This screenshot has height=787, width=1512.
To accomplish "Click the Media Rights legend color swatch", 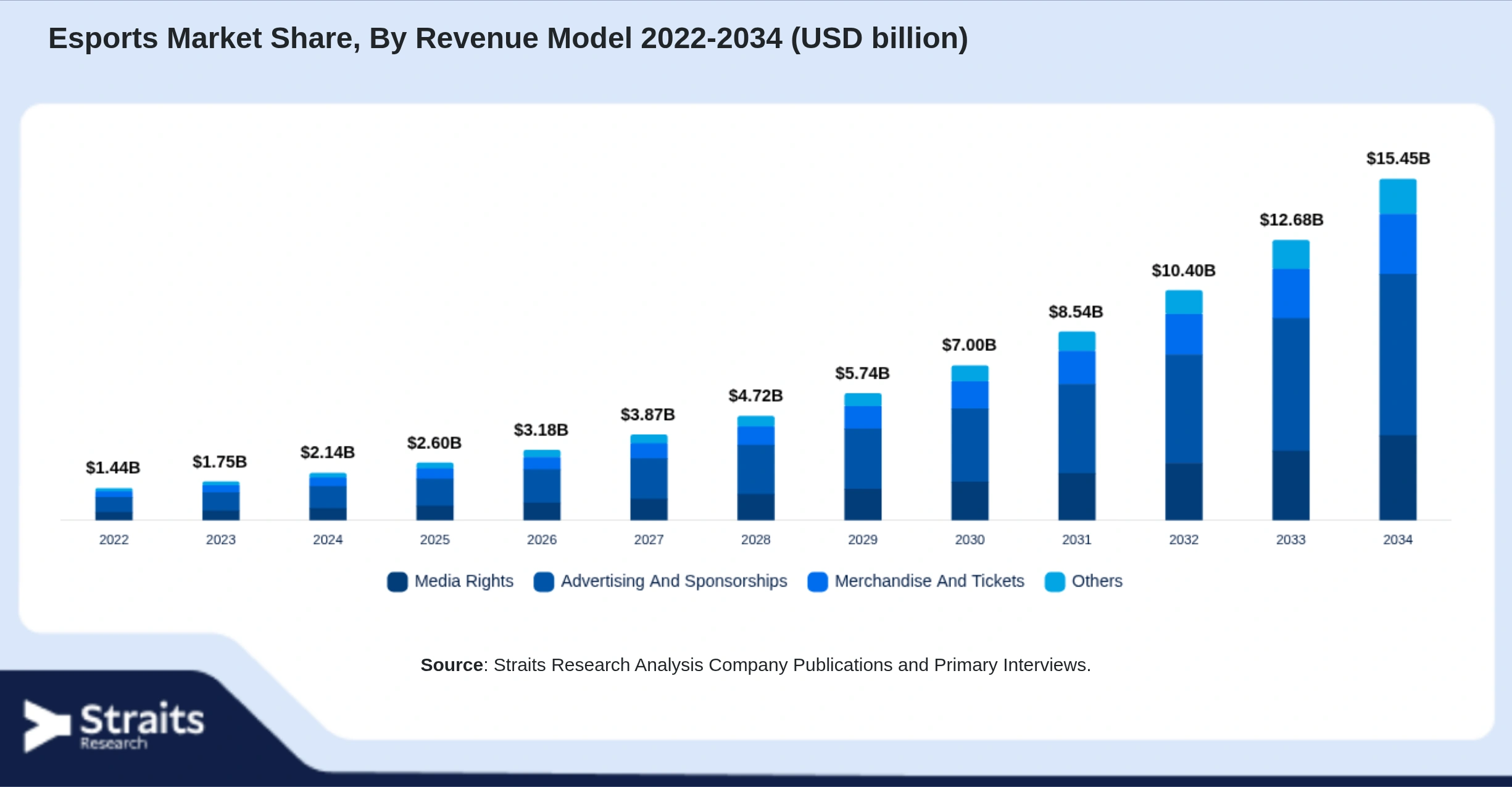I will [397, 582].
